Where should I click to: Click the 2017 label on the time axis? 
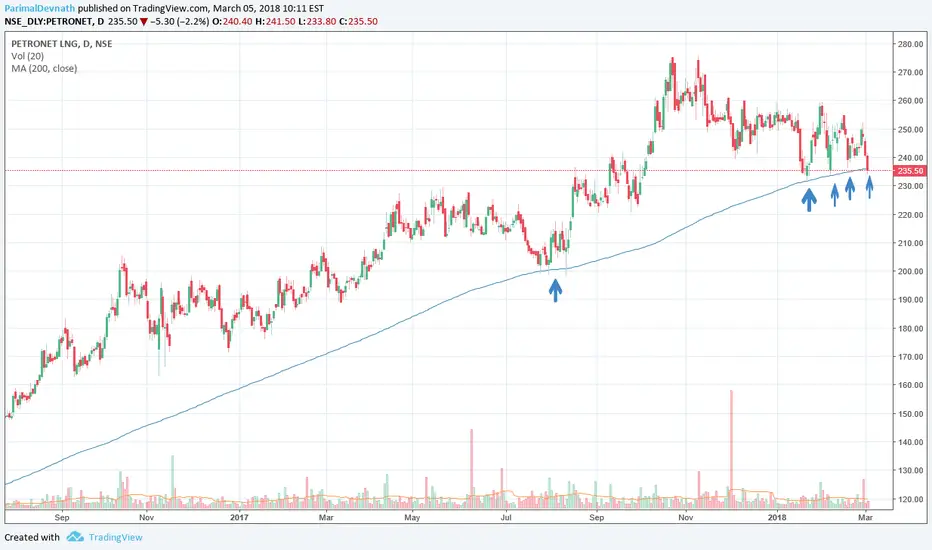click(239, 517)
